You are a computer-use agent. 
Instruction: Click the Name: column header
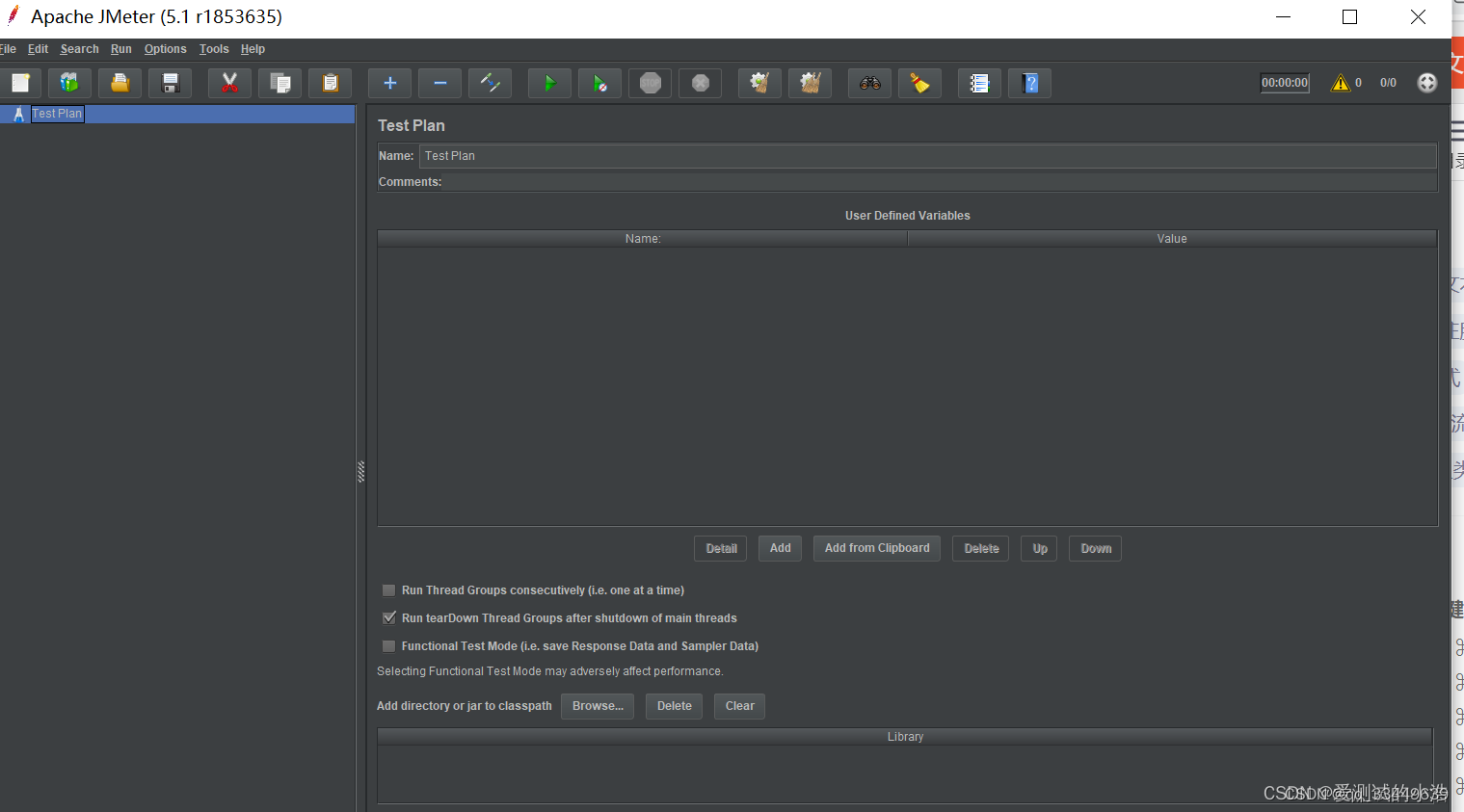643,239
